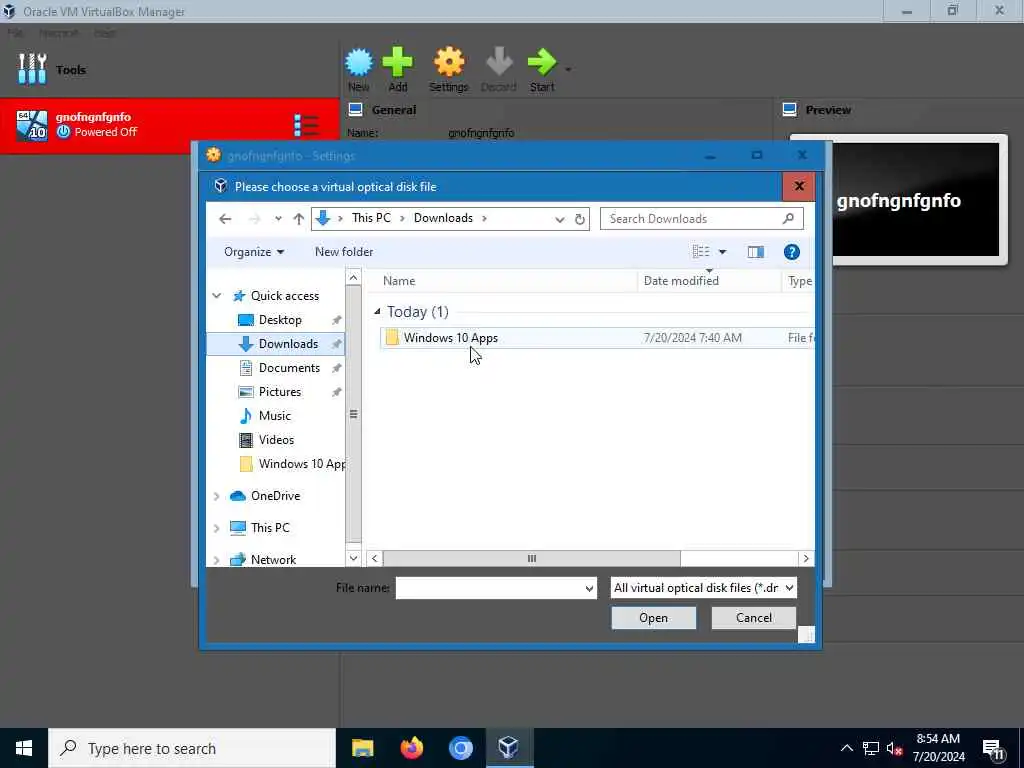Viewport: 1024px width, 768px height.
Task: Collapse the Today (1) group
Action: (x=377, y=312)
